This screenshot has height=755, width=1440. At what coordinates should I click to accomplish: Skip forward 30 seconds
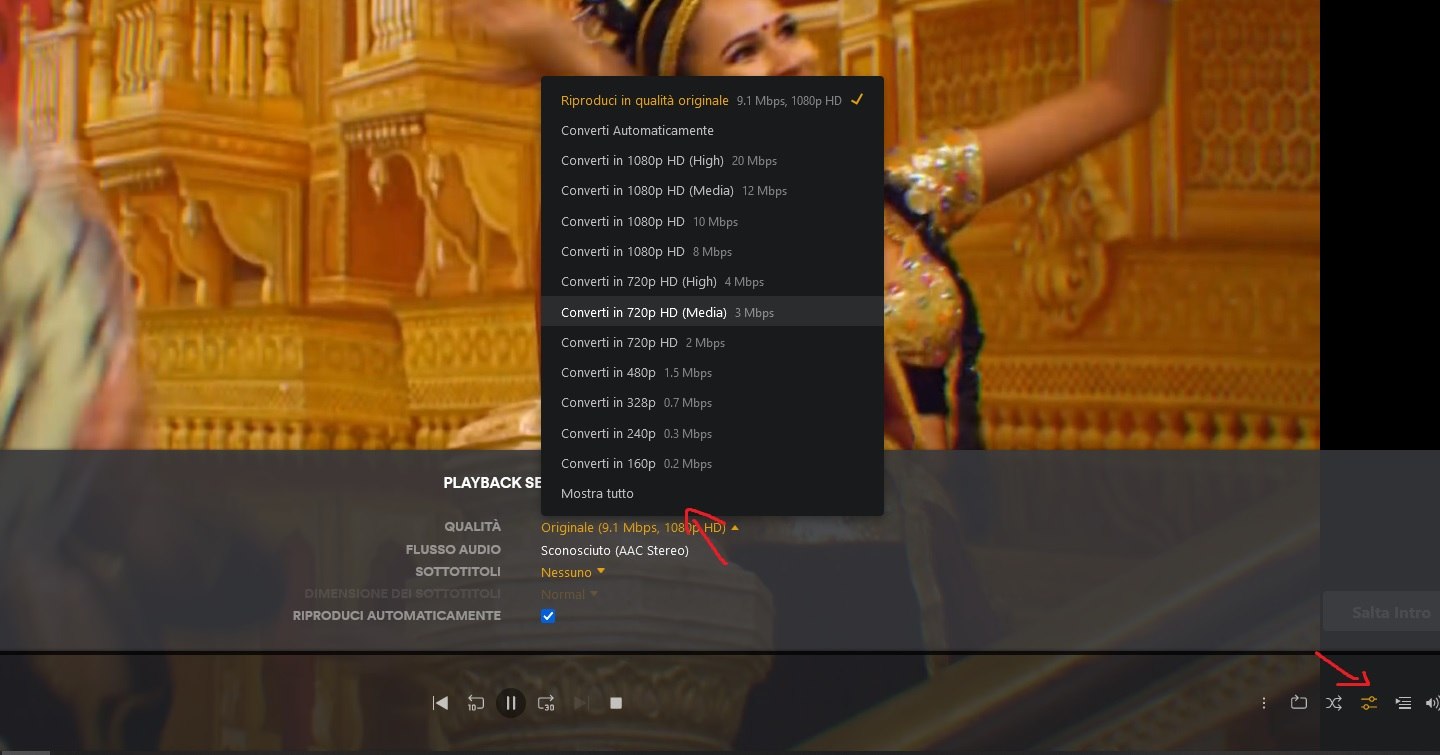point(546,703)
